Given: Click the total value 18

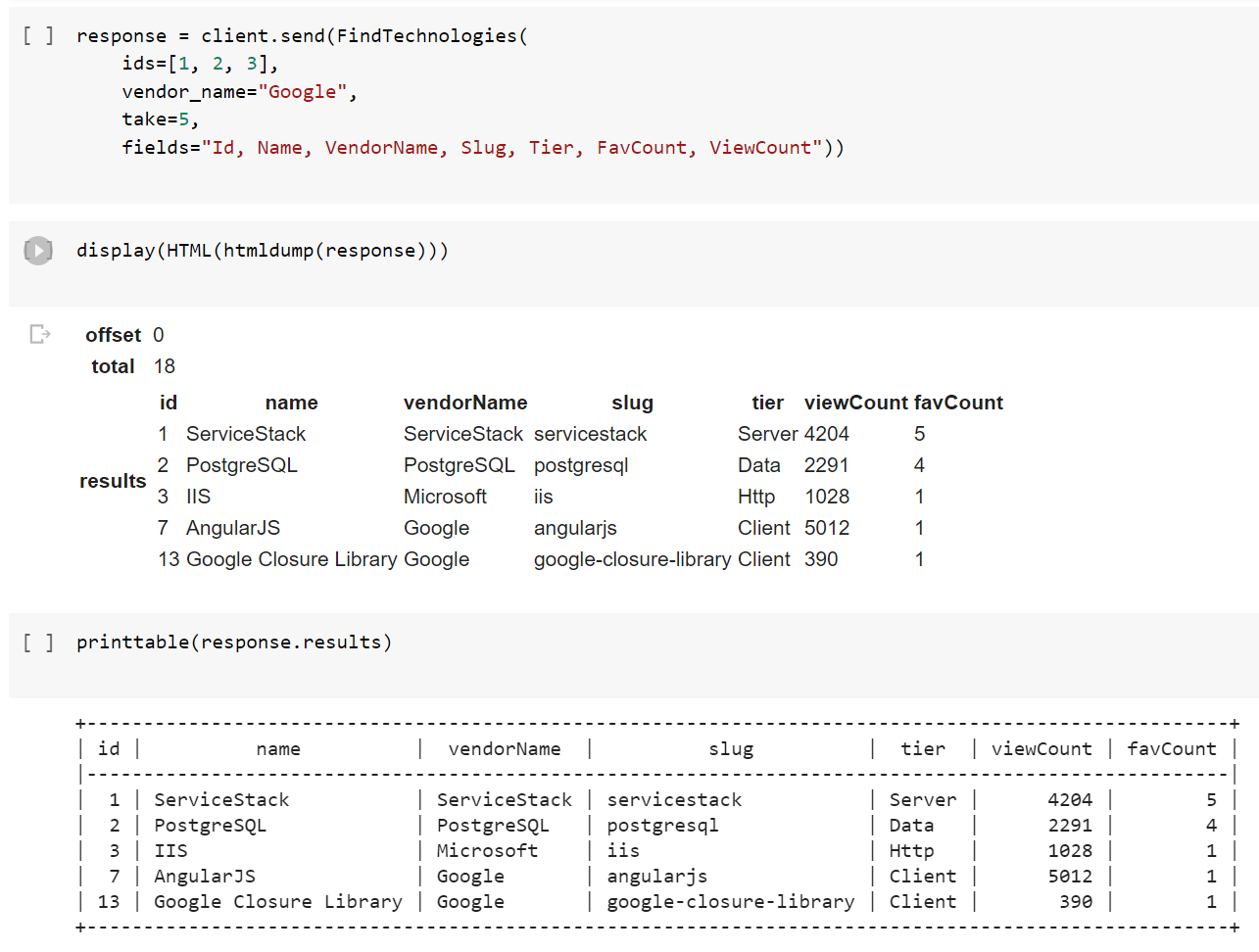Looking at the screenshot, I should click(x=165, y=366).
